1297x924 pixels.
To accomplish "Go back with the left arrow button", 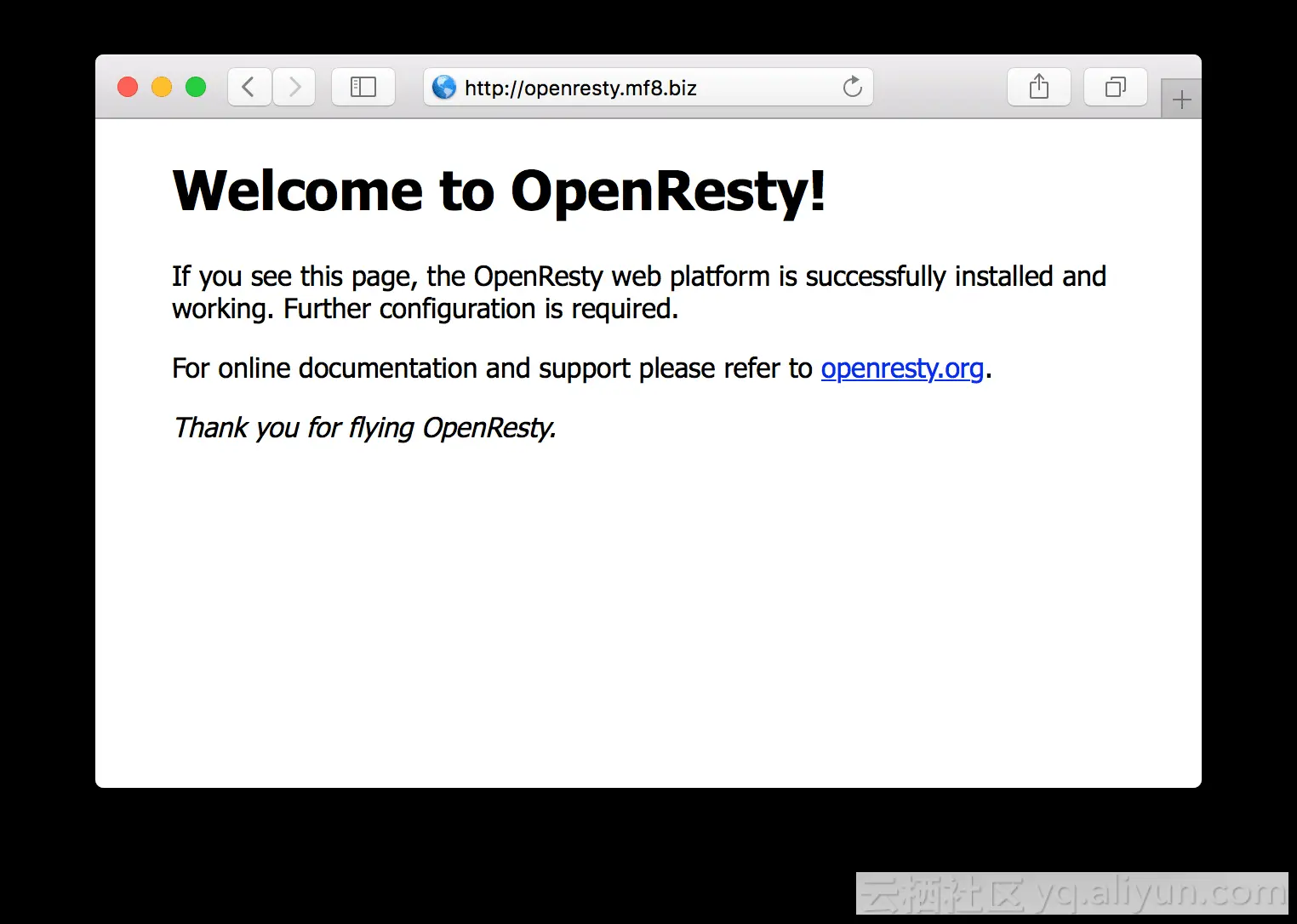I will (249, 87).
